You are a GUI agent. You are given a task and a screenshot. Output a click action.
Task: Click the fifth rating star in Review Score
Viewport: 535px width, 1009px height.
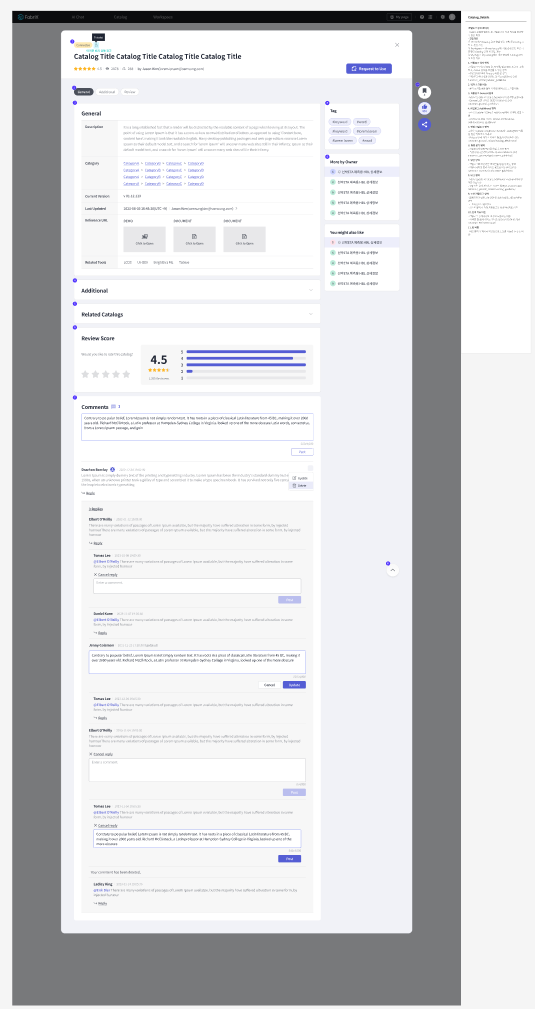point(126,374)
